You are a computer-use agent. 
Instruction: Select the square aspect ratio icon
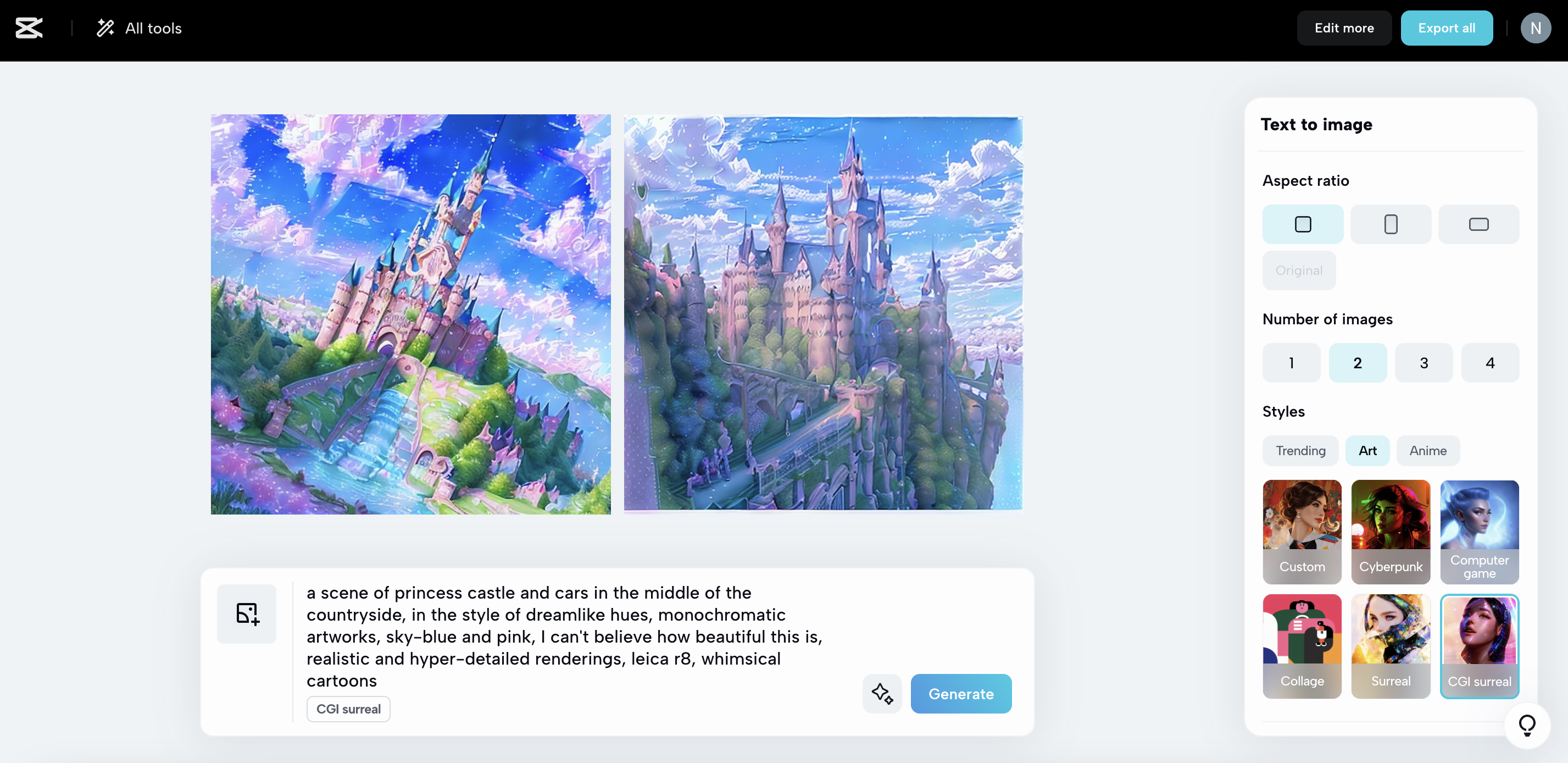click(1302, 224)
